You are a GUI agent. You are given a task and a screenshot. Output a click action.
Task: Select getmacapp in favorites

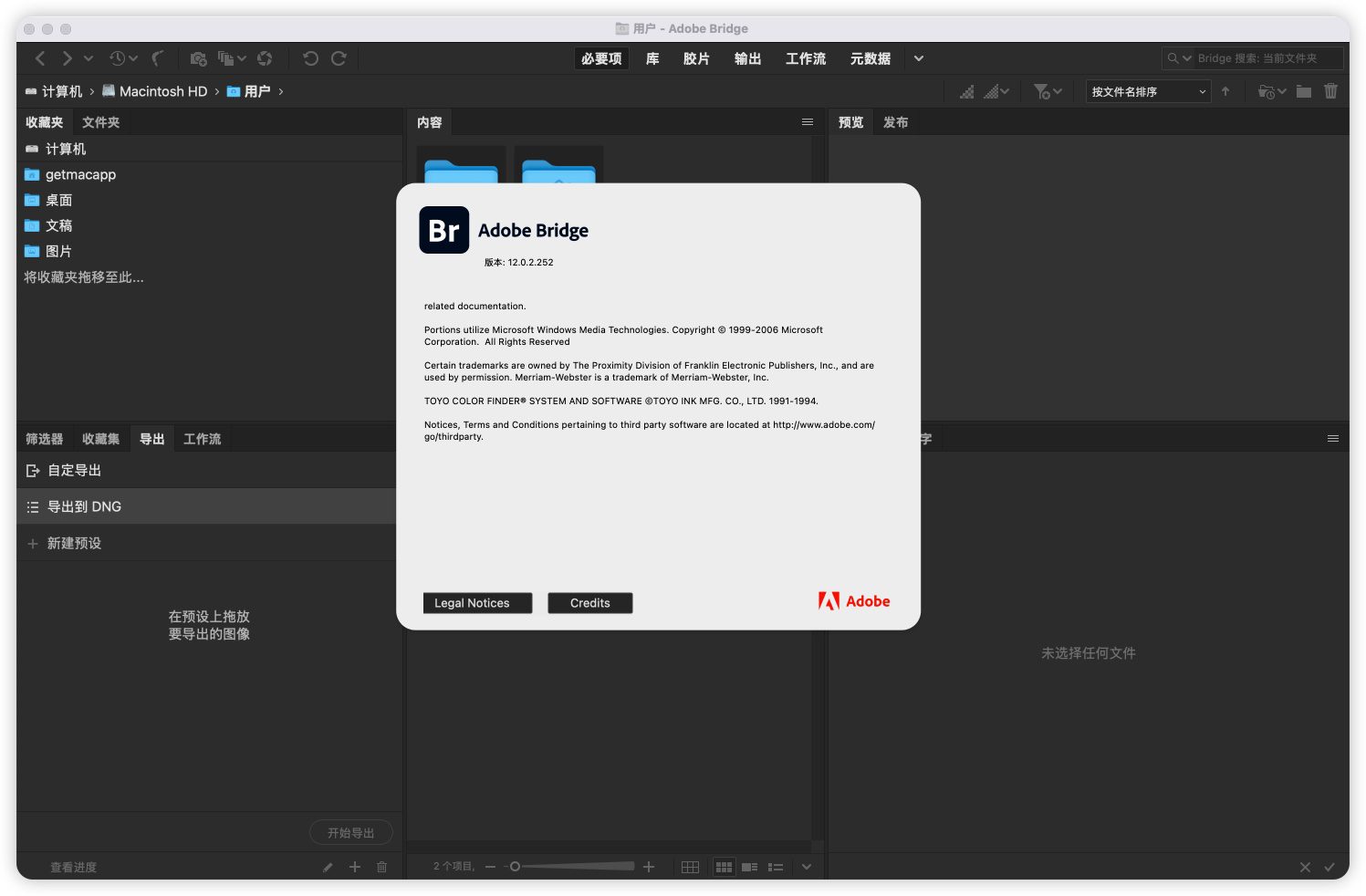click(209, 174)
